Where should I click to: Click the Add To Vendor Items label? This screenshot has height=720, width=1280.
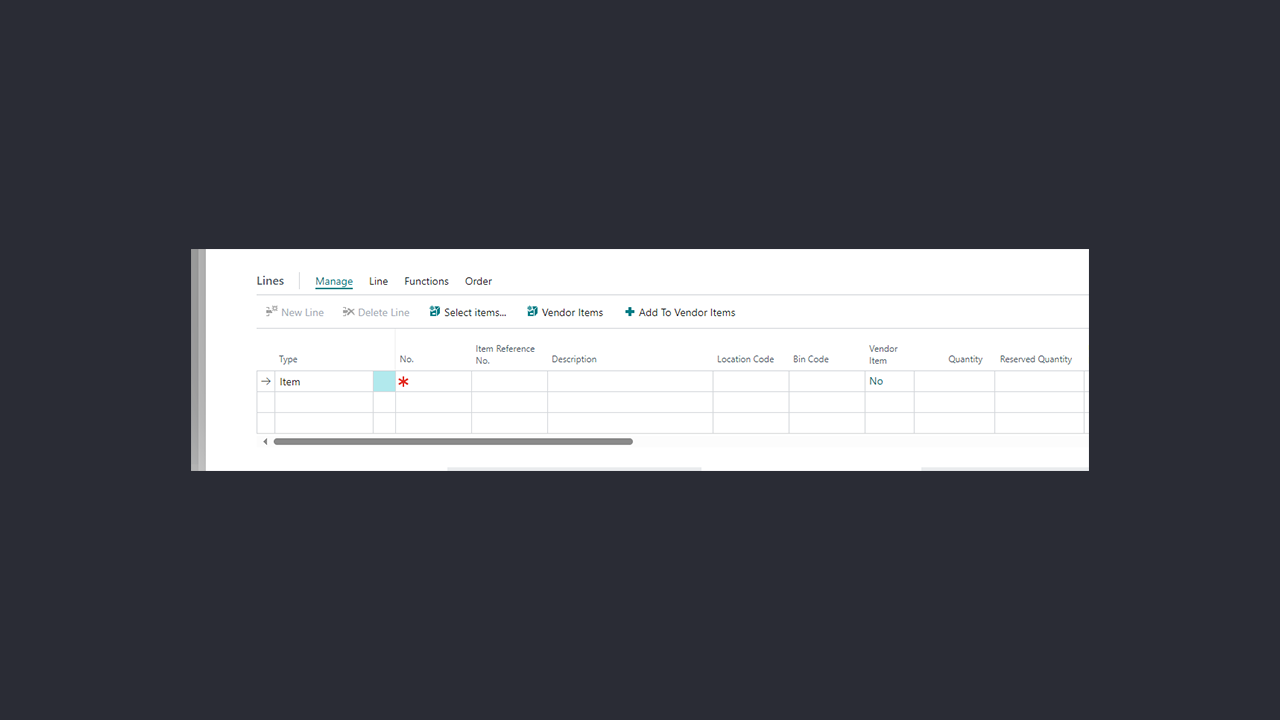pyautogui.click(x=687, y=312)
